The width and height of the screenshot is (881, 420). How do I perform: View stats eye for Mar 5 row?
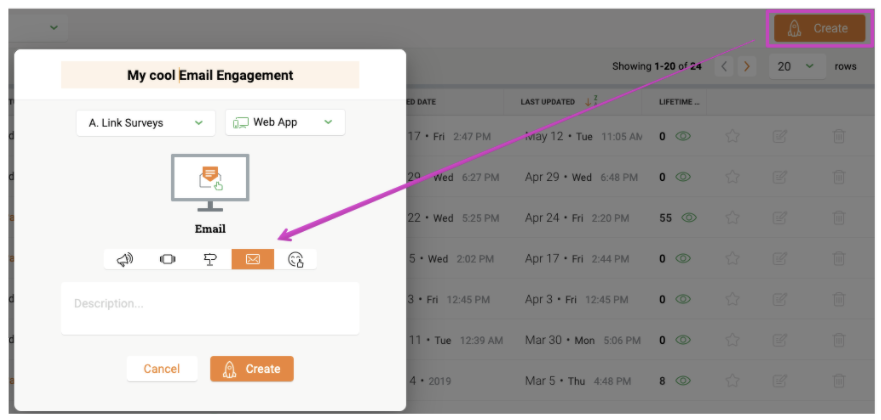[x=683, y=381]
